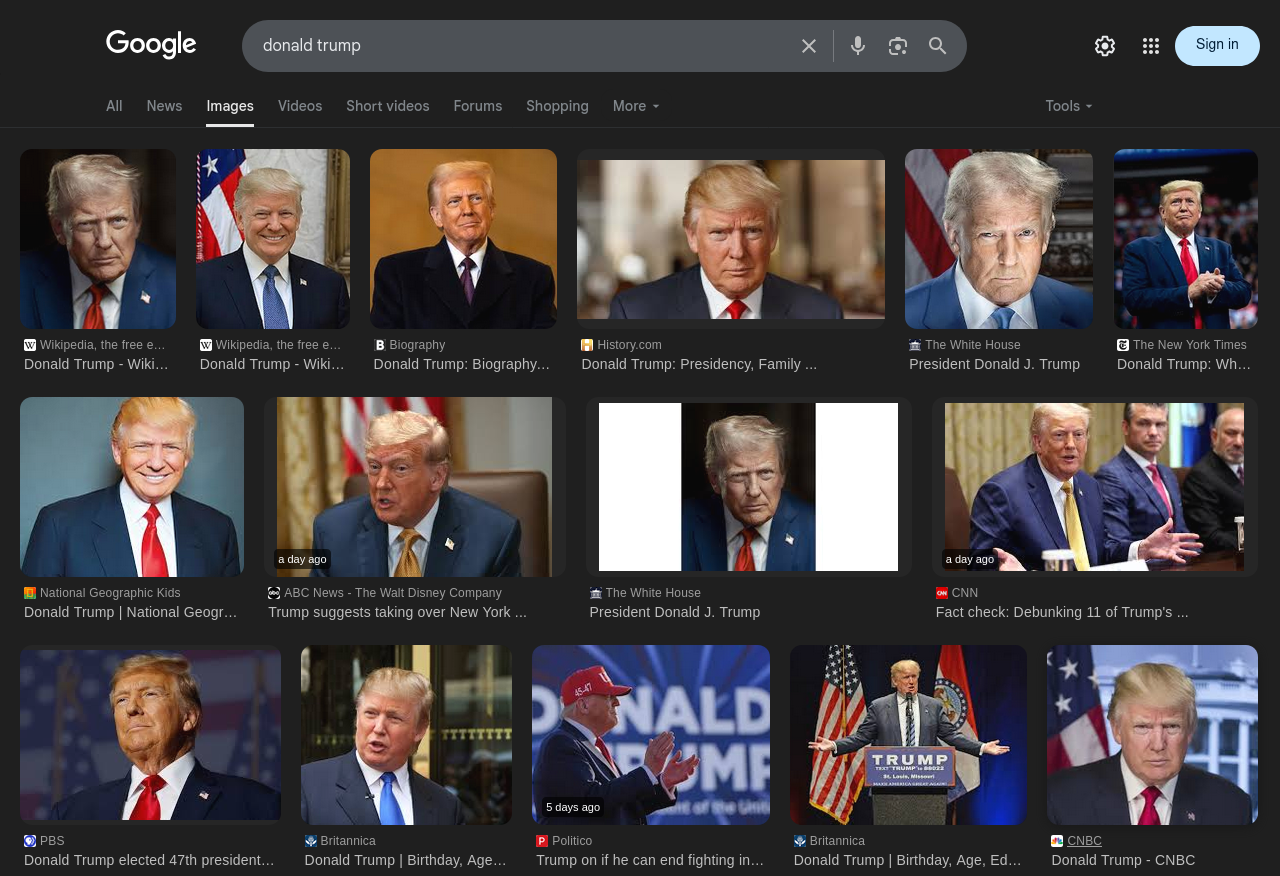Screen dimensions: 1280x876
Task: Click The New York Times favicon
Action: coord(1123,345)
